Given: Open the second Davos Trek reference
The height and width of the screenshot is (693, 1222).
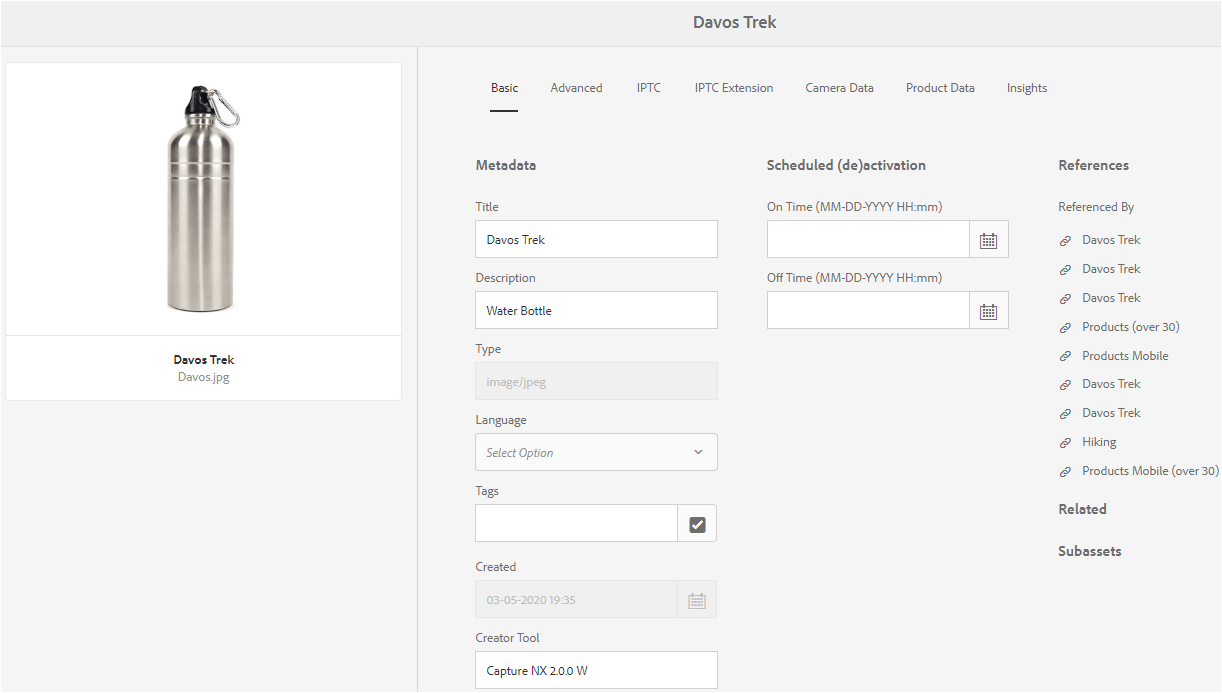Looking at the screenshot, I should click(x=1111, y=268).
